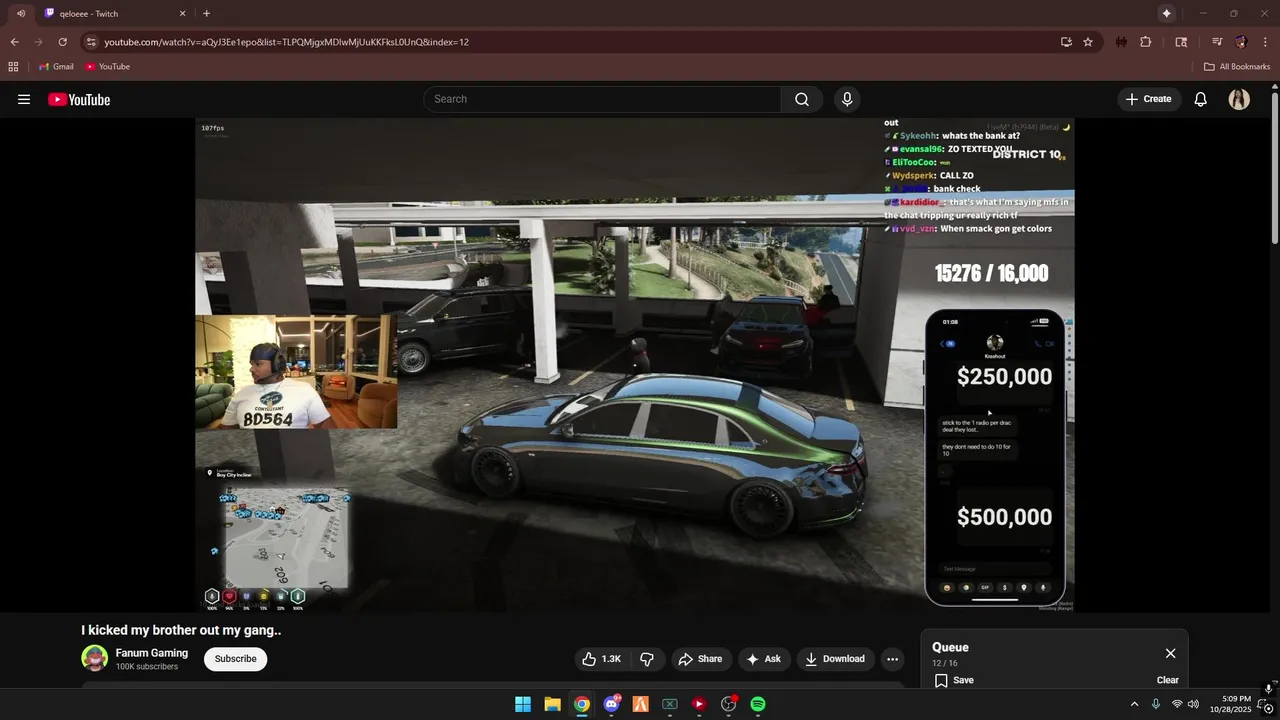Save the queue as playlist
This screenshot has width=1280, height=720.
(954, 680)
